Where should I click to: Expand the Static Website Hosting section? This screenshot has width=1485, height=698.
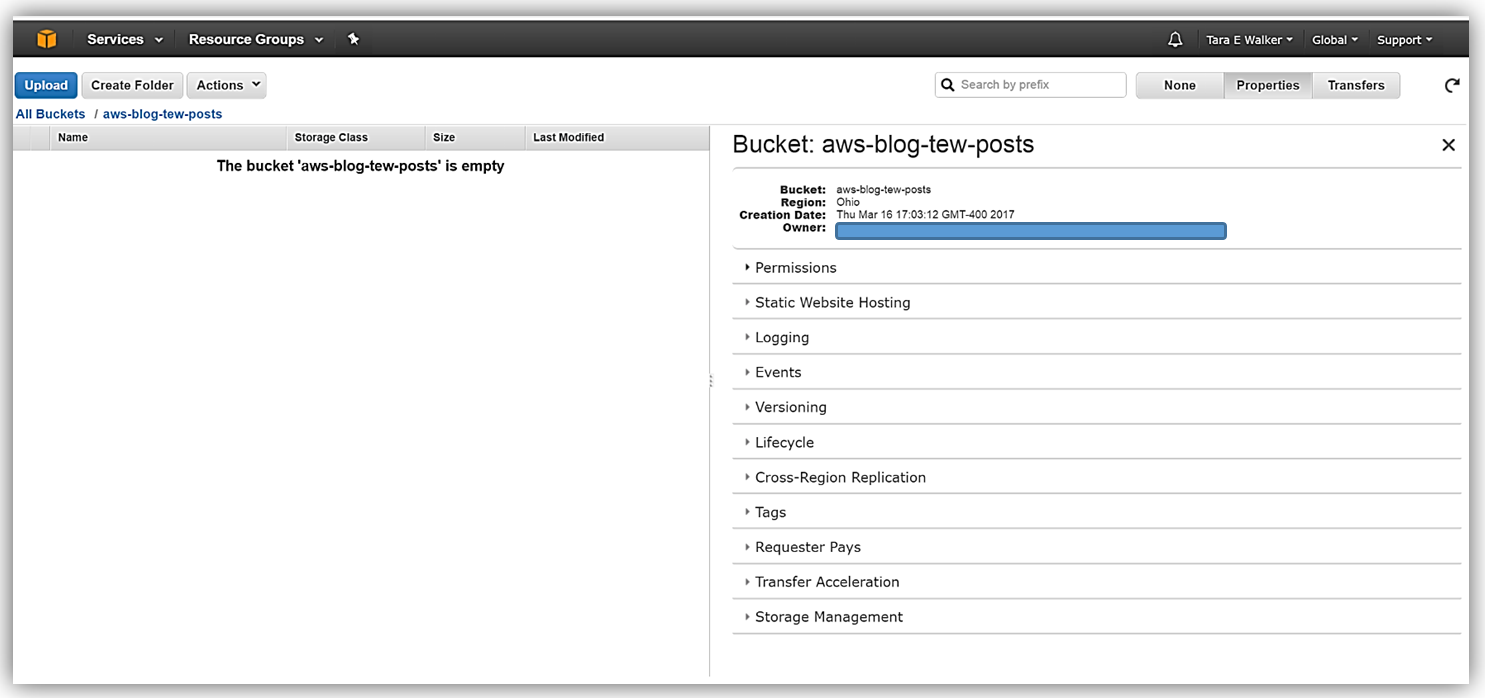[832, 303]
